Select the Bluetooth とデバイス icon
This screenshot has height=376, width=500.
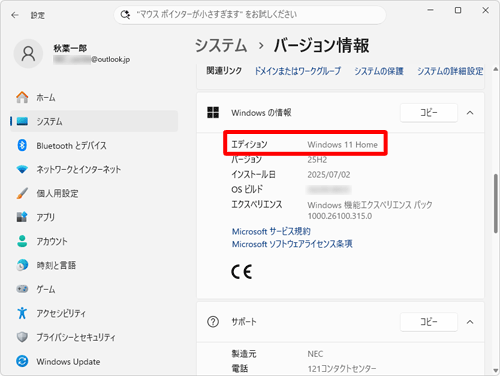(x=22, y=145)
